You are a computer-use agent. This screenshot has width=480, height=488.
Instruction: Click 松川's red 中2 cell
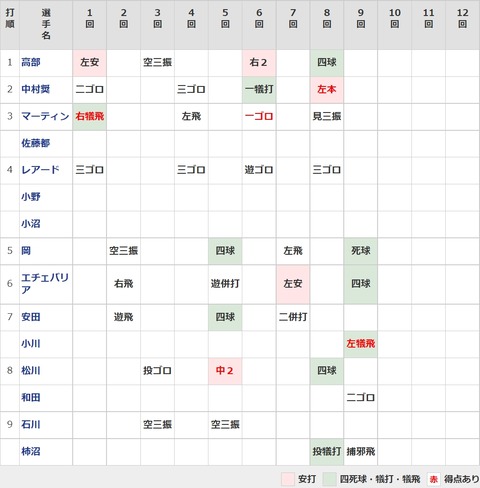[x=225, y=371]
